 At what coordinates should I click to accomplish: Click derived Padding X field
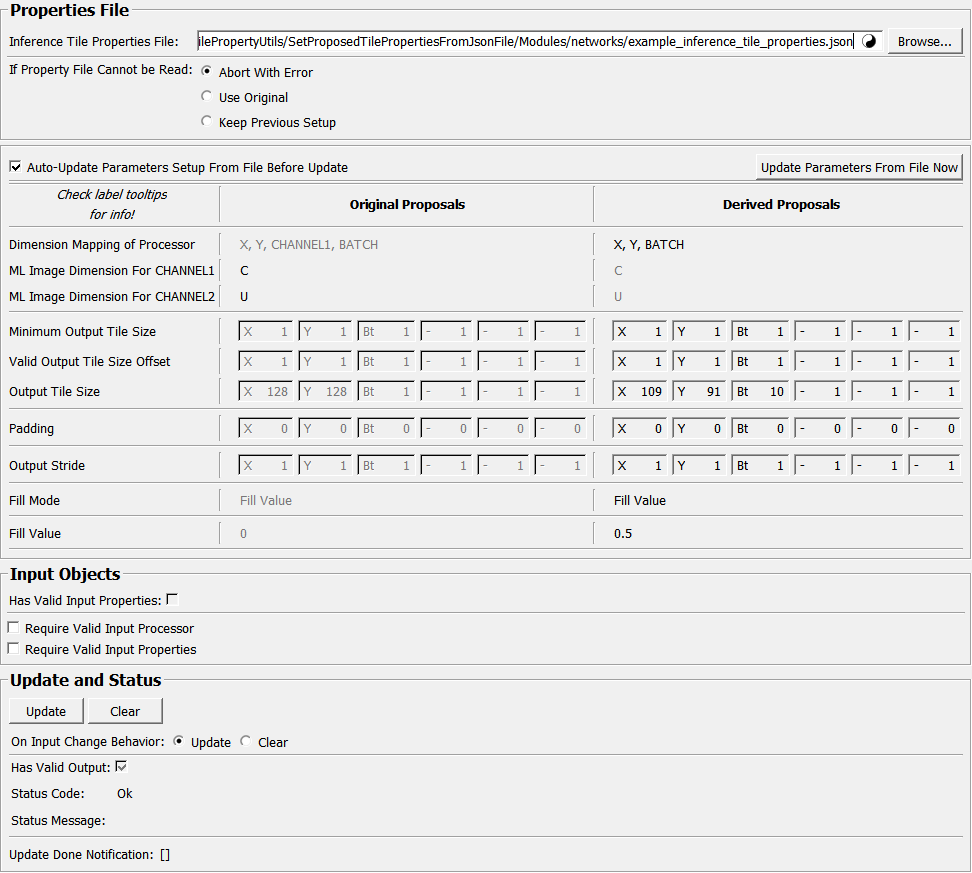coord(640,429)
